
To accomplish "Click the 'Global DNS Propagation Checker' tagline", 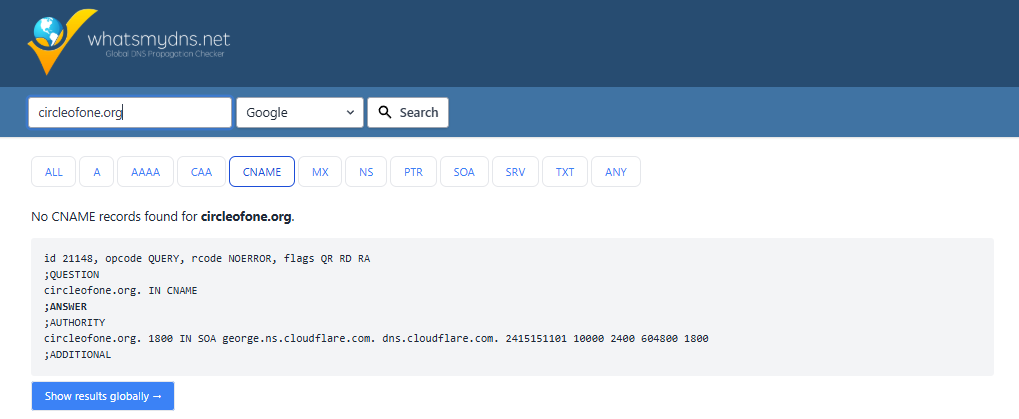I will pos(165,55).
